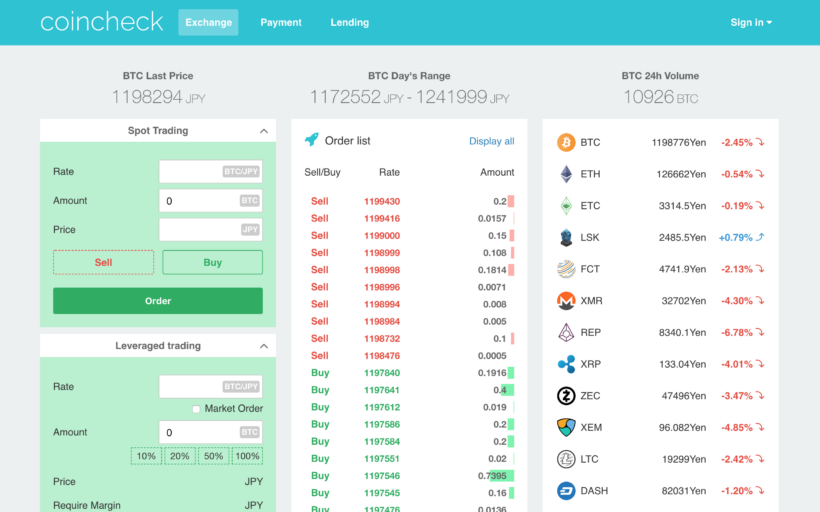Select the red Sell toggle in Spot Trading
Screen dimensions: 820x512
point(103,262)
